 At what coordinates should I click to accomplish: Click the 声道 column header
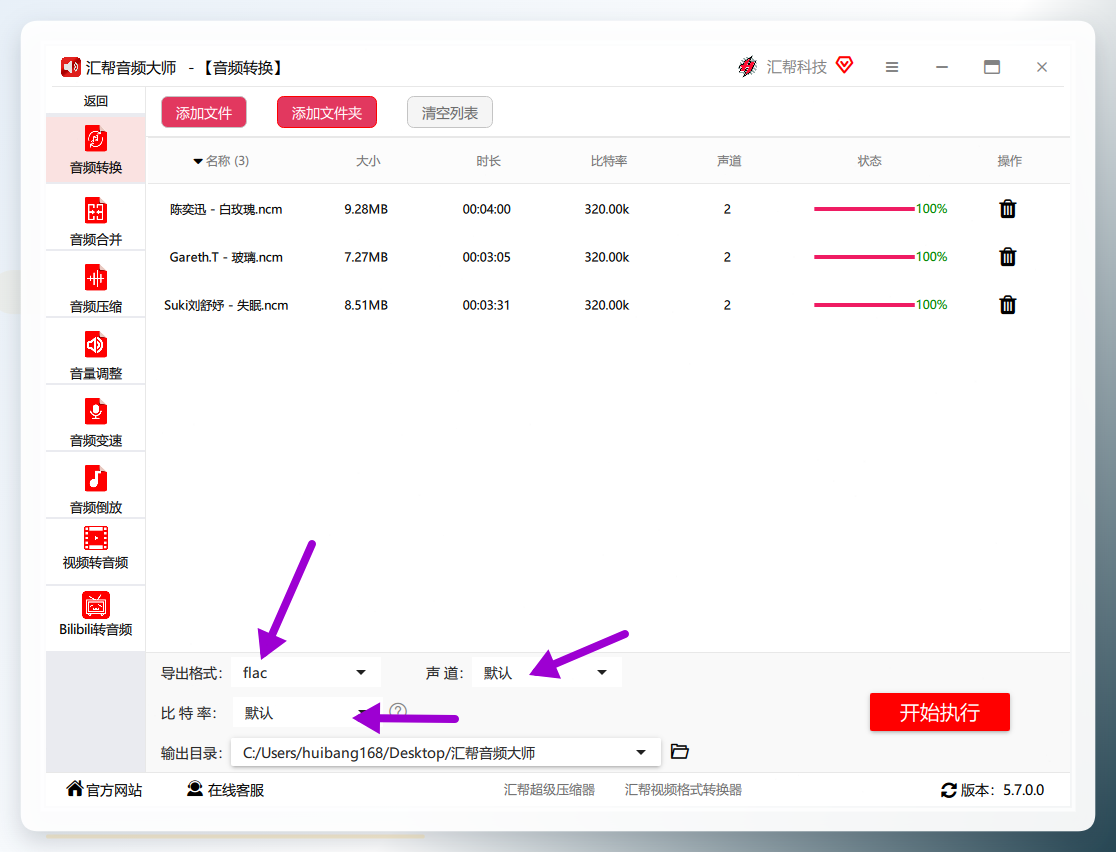click(x=729, y=161)
